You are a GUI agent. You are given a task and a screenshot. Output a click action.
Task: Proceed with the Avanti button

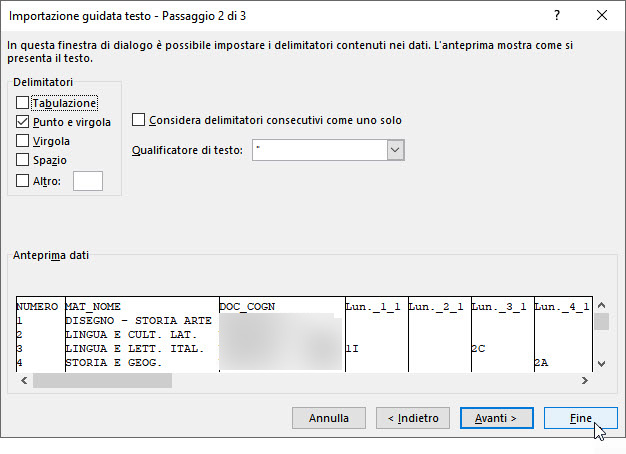[497, 418]
